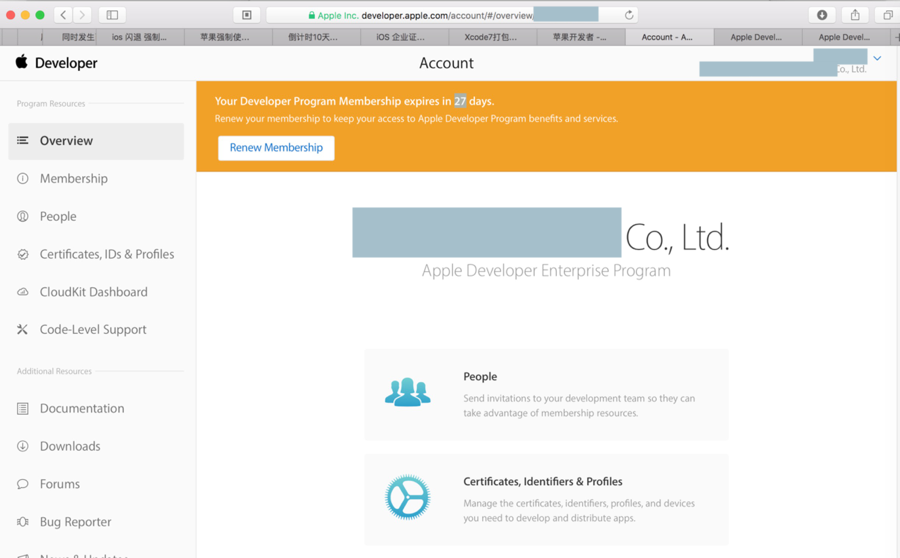This screenshot has width=900, height=558.
Task: Click the Bug Reporter bug icon
Action: 22,522
